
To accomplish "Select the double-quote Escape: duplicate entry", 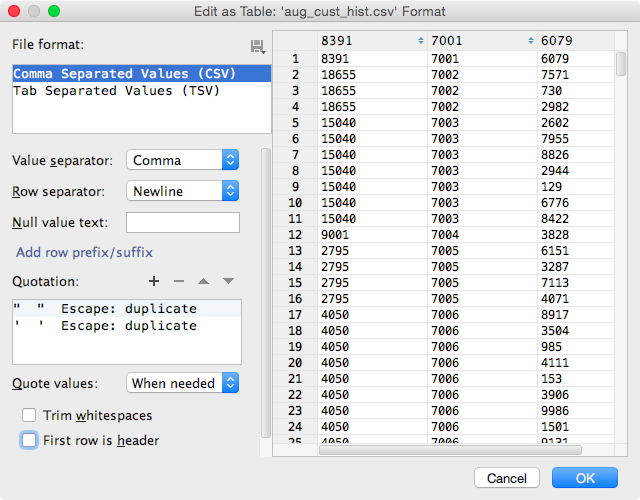I will tap(127, 309).
